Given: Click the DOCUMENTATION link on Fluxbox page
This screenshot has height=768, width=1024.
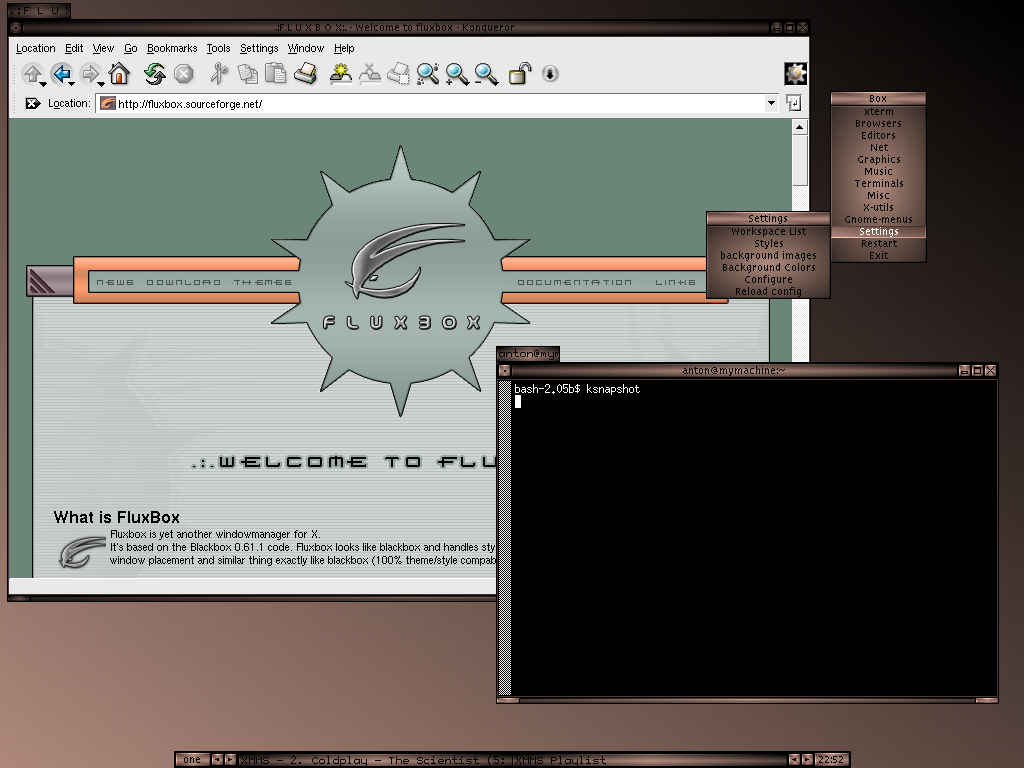Looking at the screenshot, I should [x=575, y=282].
